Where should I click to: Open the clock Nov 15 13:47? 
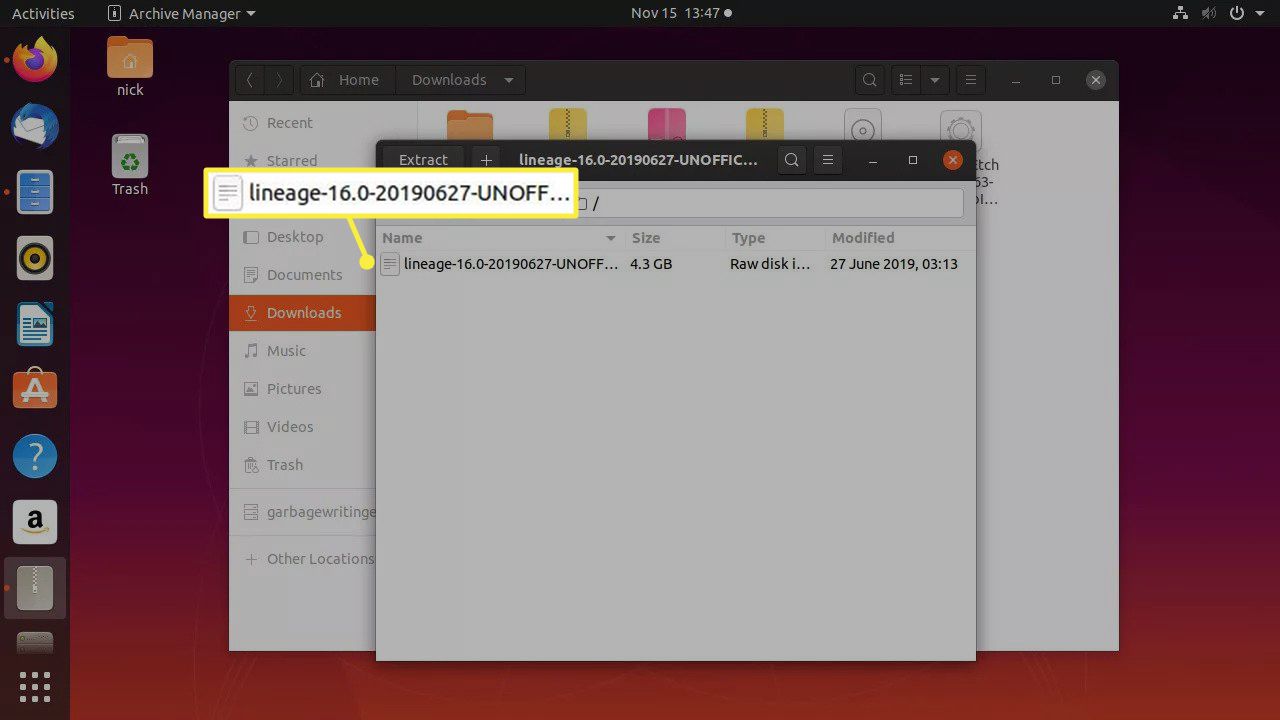pos(681,13)
